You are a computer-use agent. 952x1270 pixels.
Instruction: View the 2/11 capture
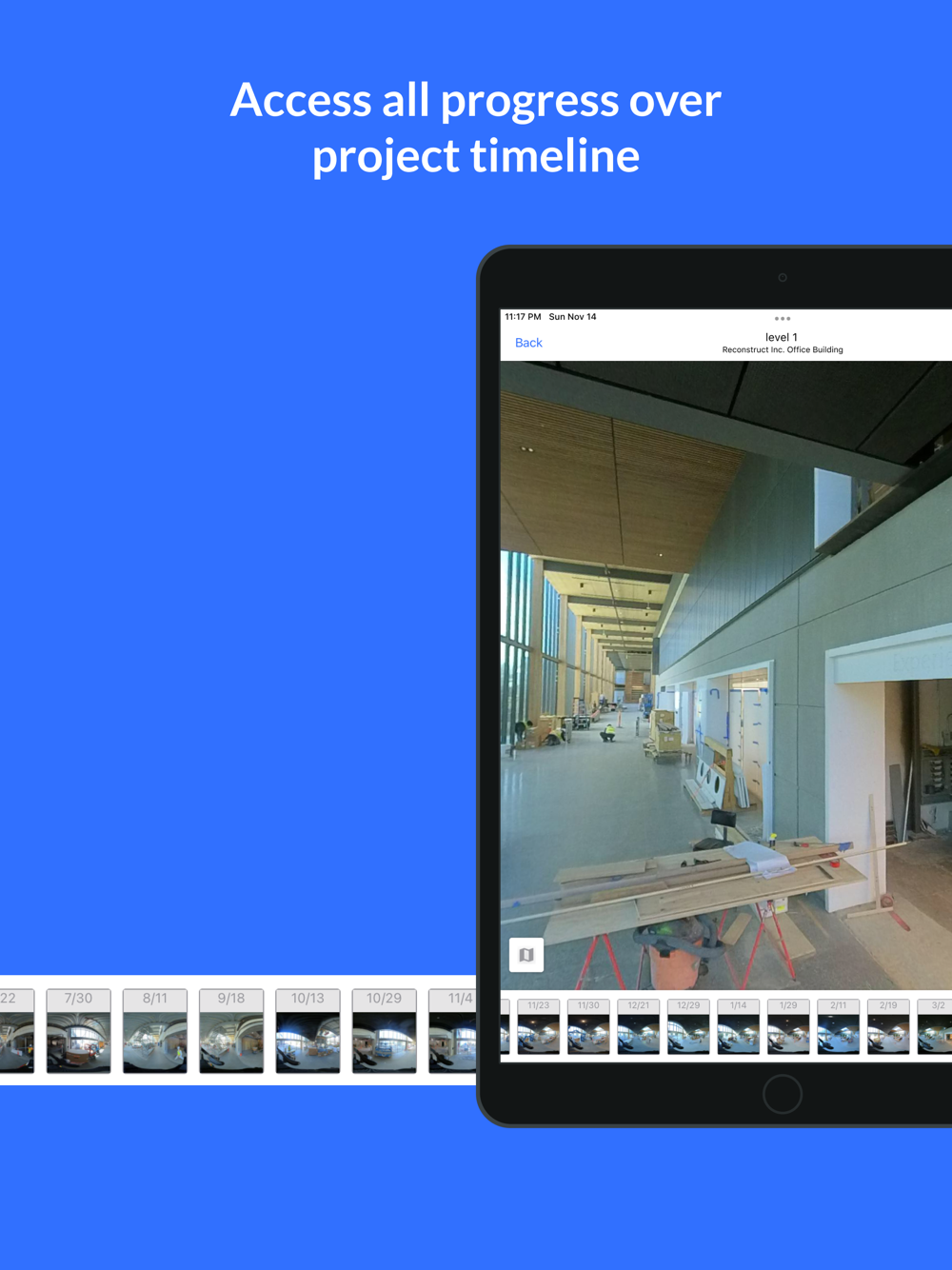pyautogui.click(x=838, y=1027)
